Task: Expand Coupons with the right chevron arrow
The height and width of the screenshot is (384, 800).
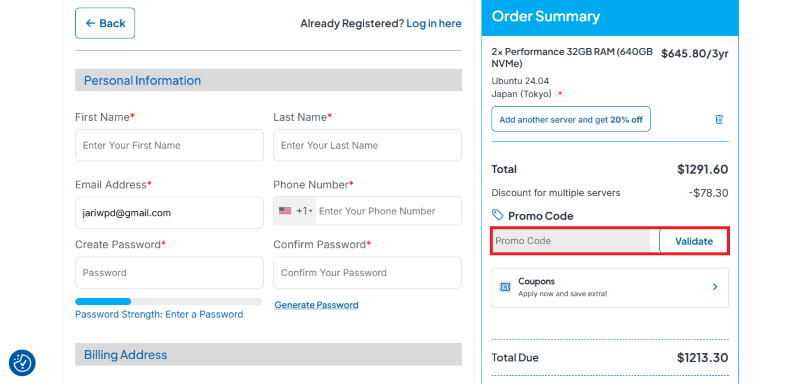Action: [x=715, y=287]
